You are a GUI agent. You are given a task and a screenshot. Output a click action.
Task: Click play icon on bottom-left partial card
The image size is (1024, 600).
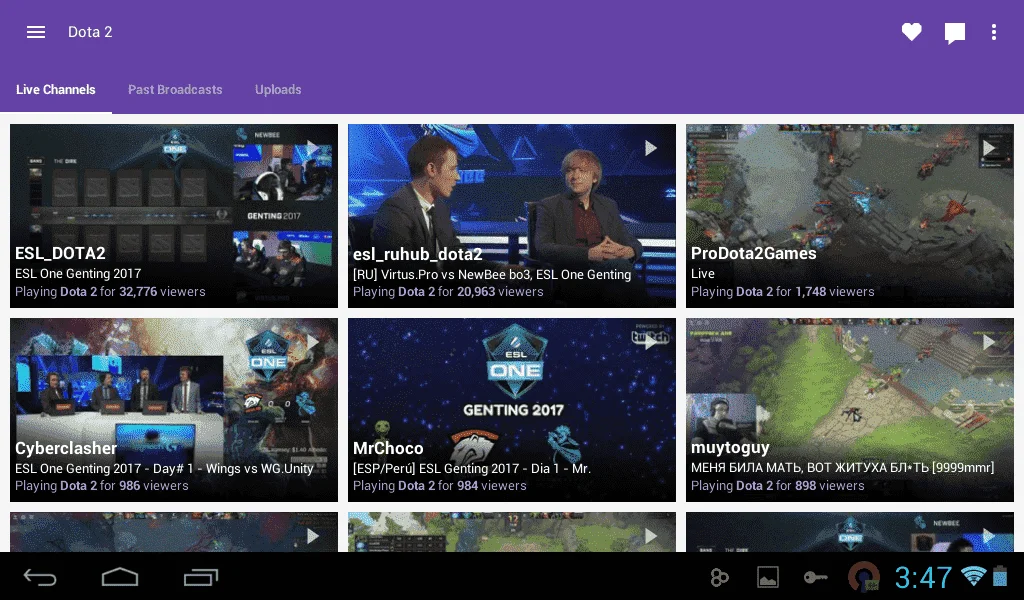coord(313,536)
